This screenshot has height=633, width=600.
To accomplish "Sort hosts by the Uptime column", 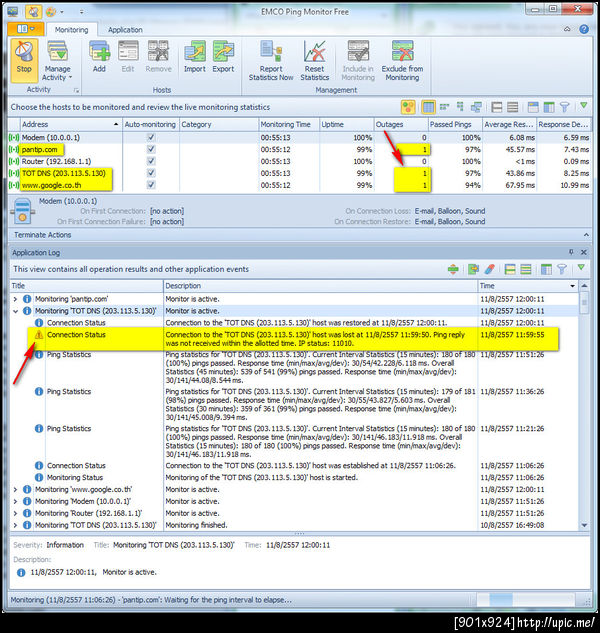I will click(x=346, y=124).
